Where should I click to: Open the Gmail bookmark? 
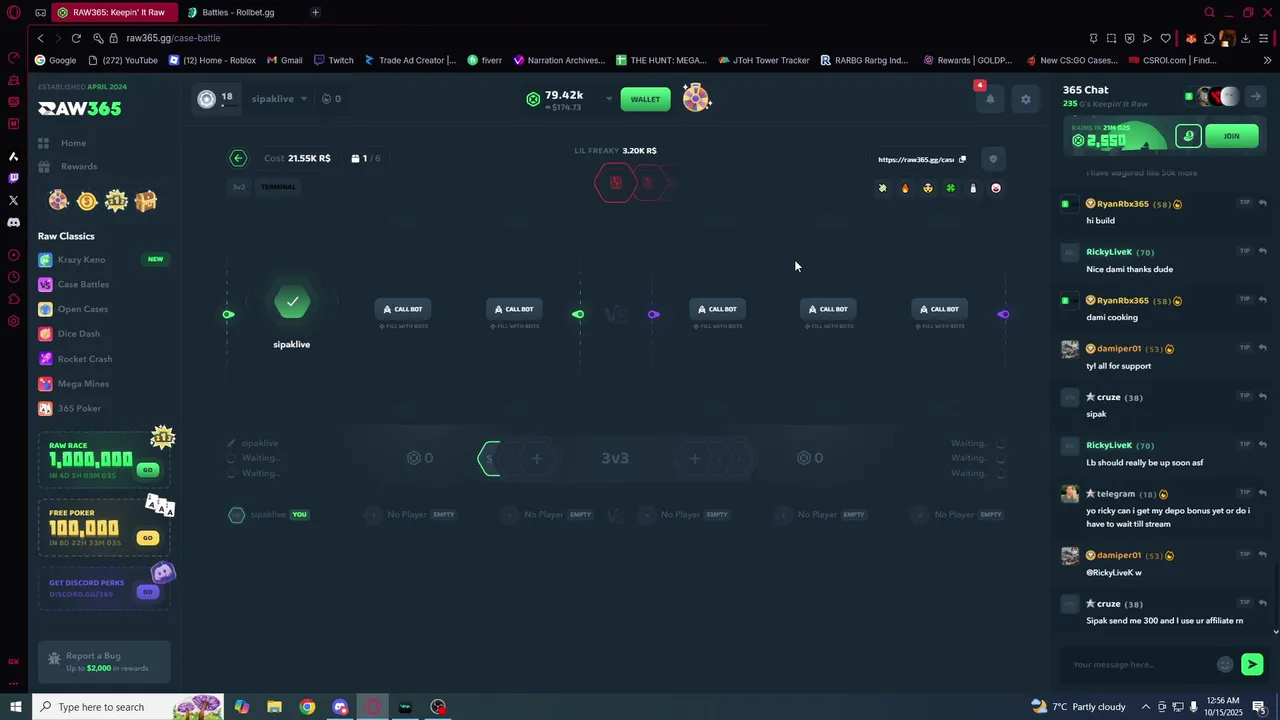(x=285, y=60)
